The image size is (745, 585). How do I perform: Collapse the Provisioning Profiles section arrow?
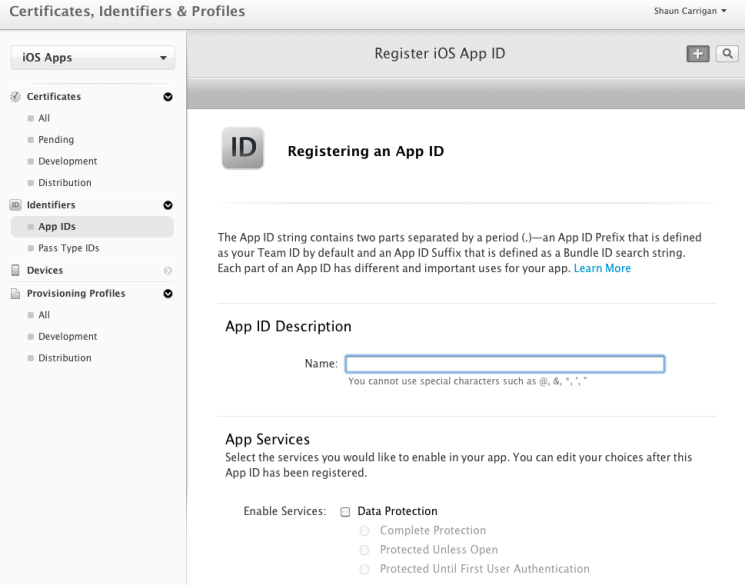click(167, 293)
